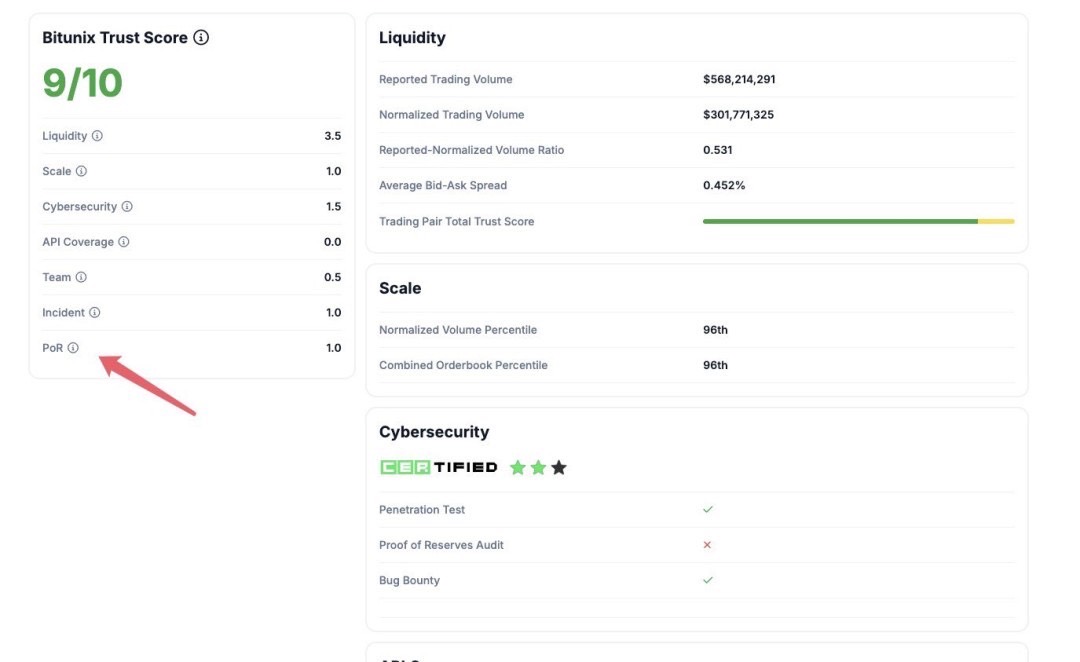Screen dimensions: 1080x662
Task: Click the red X for Proof of Reserves Audit
Action: [707, 545]
